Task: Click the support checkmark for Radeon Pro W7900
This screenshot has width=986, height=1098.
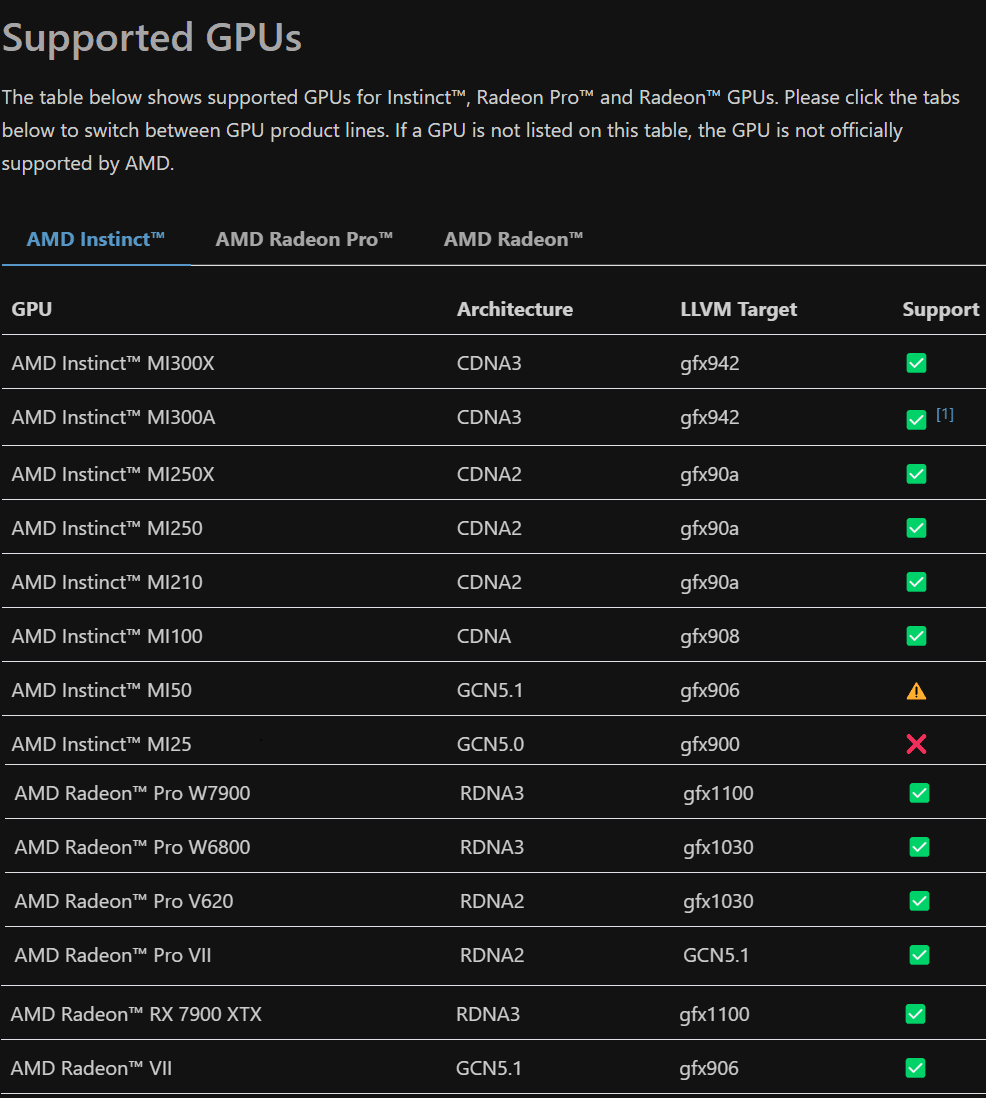Action: point(919,792)
